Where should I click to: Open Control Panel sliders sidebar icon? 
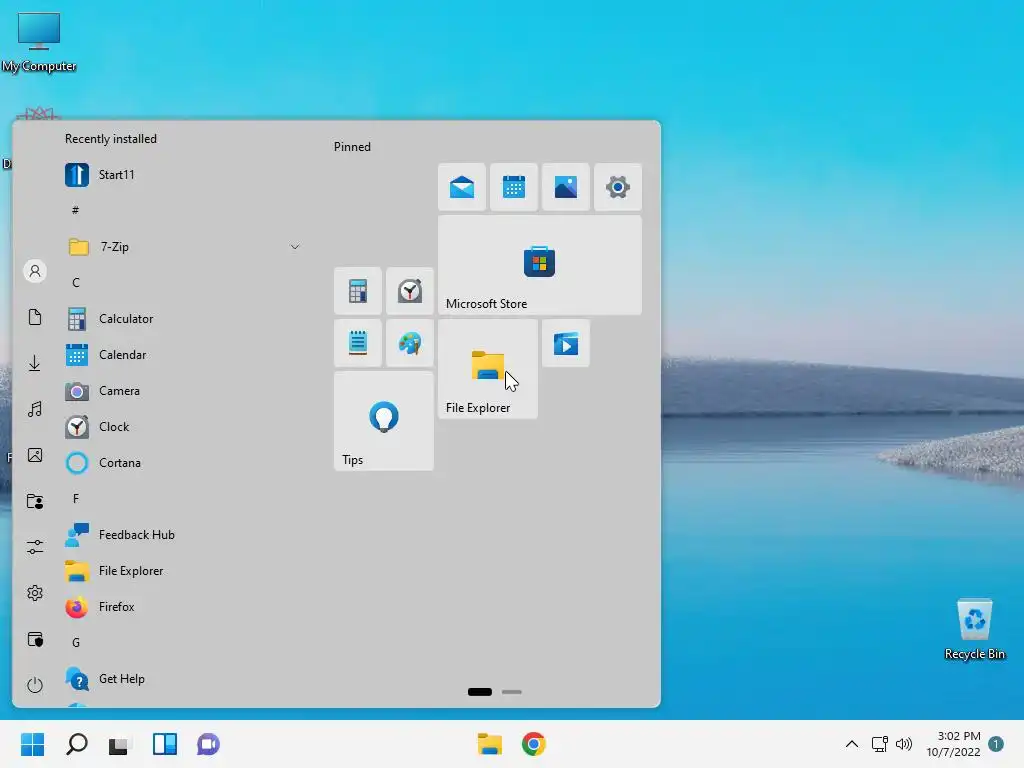tap(35, 547)
